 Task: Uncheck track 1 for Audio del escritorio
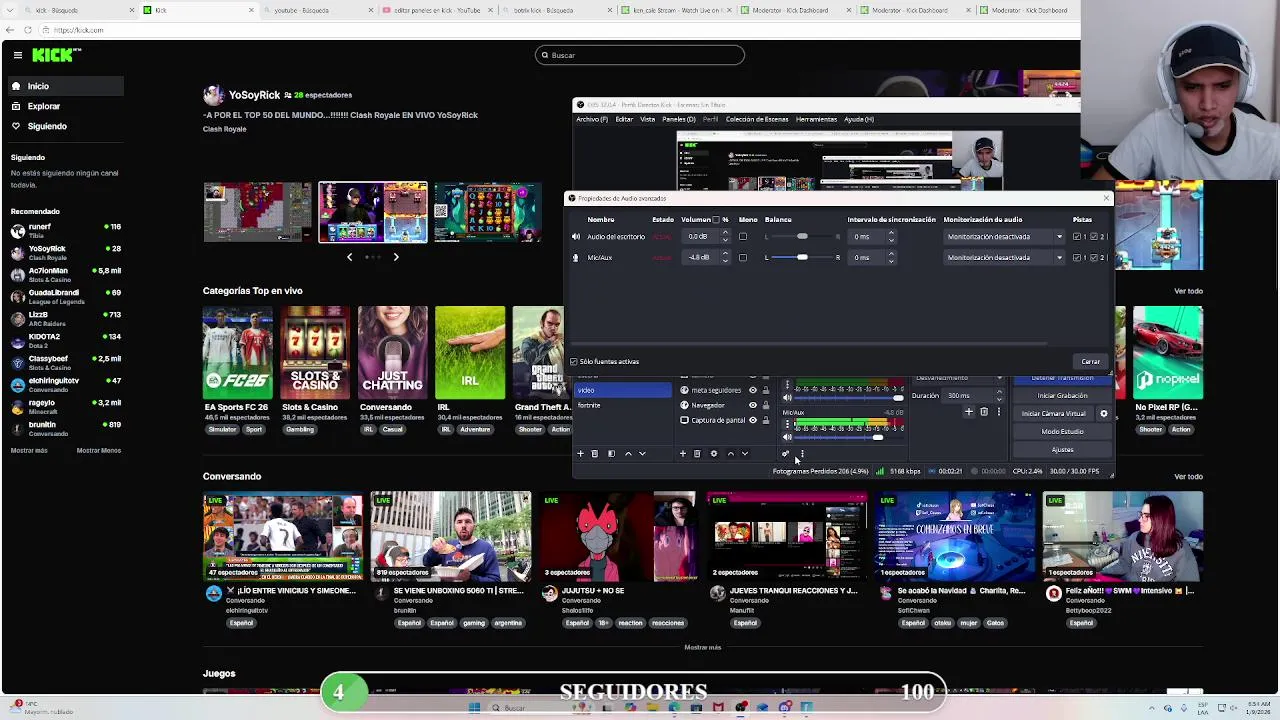(x=1078, y=237)
